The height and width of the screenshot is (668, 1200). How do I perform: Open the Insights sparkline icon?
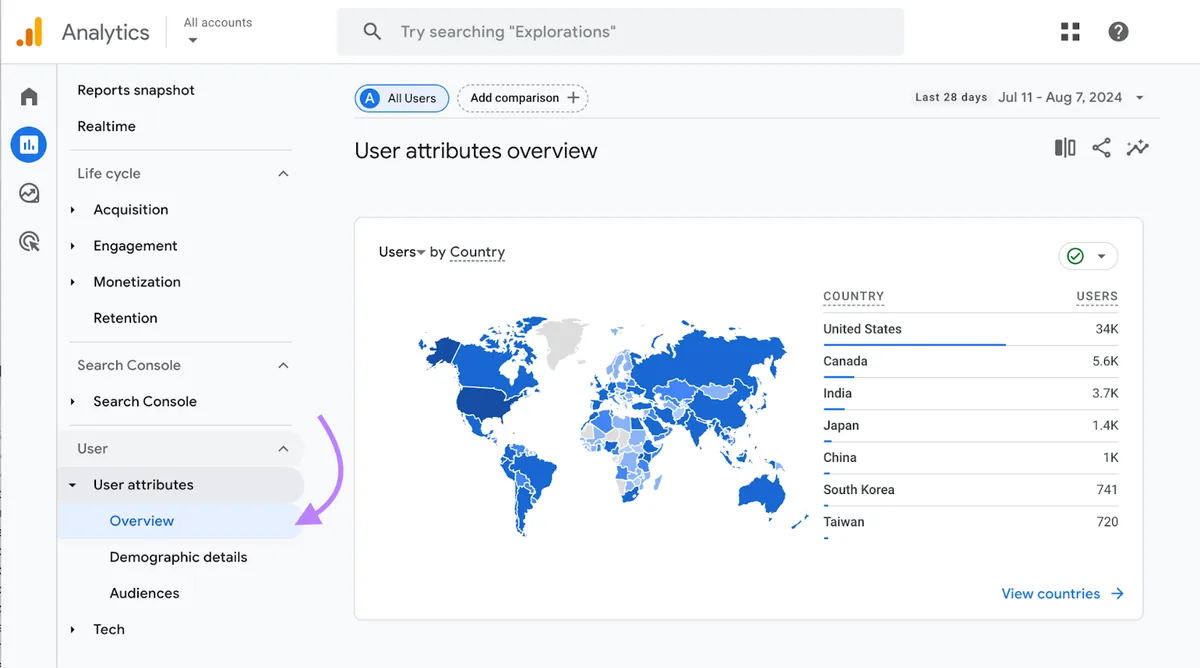(x=1137, y=148)
